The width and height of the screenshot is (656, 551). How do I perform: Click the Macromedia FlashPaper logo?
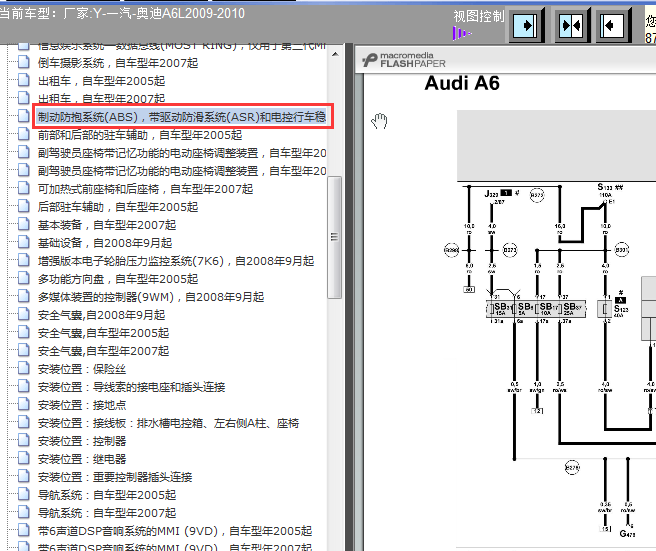(x=405, y=60)
